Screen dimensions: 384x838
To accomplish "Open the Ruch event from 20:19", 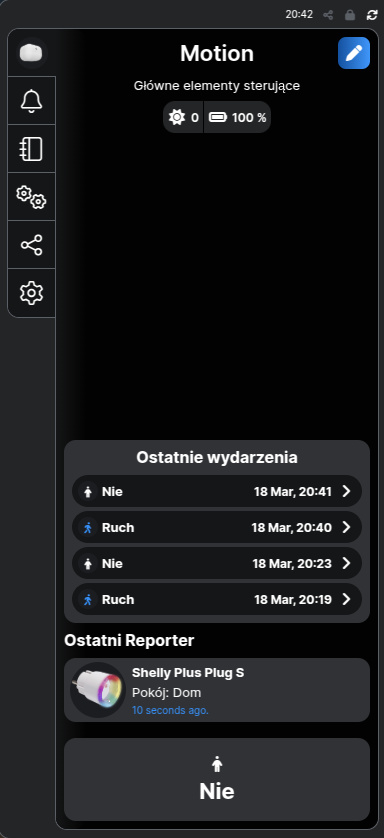I will tap(217, 600).
